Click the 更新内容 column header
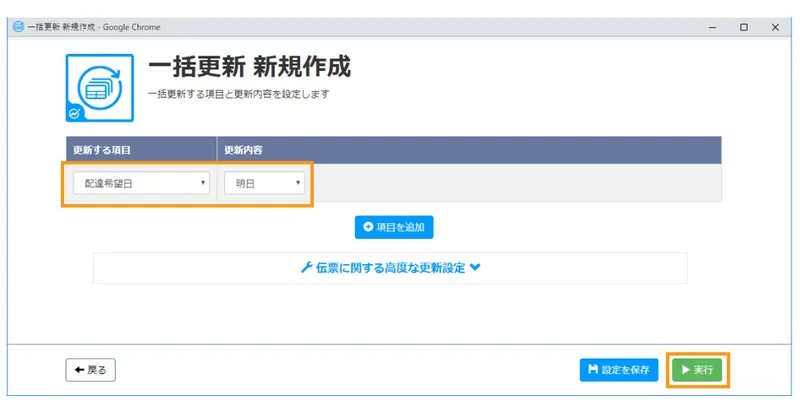Viewport: 800px width, 417px height. click(x=469, y=150)
